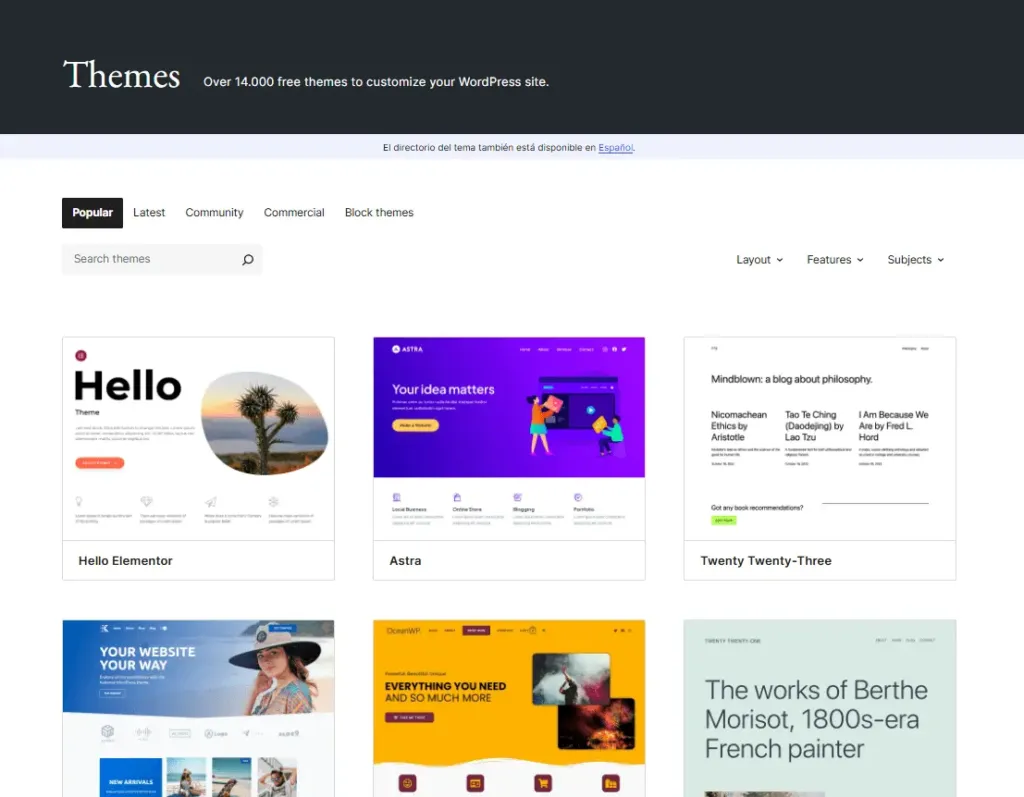Open the Berthe Morisot theme thumbnail
1024x797 pixels.
click(x=820, y=708)
